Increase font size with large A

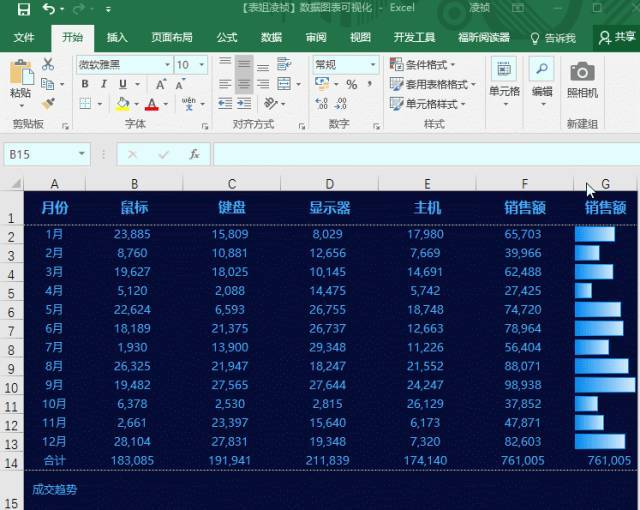(161, 84)
